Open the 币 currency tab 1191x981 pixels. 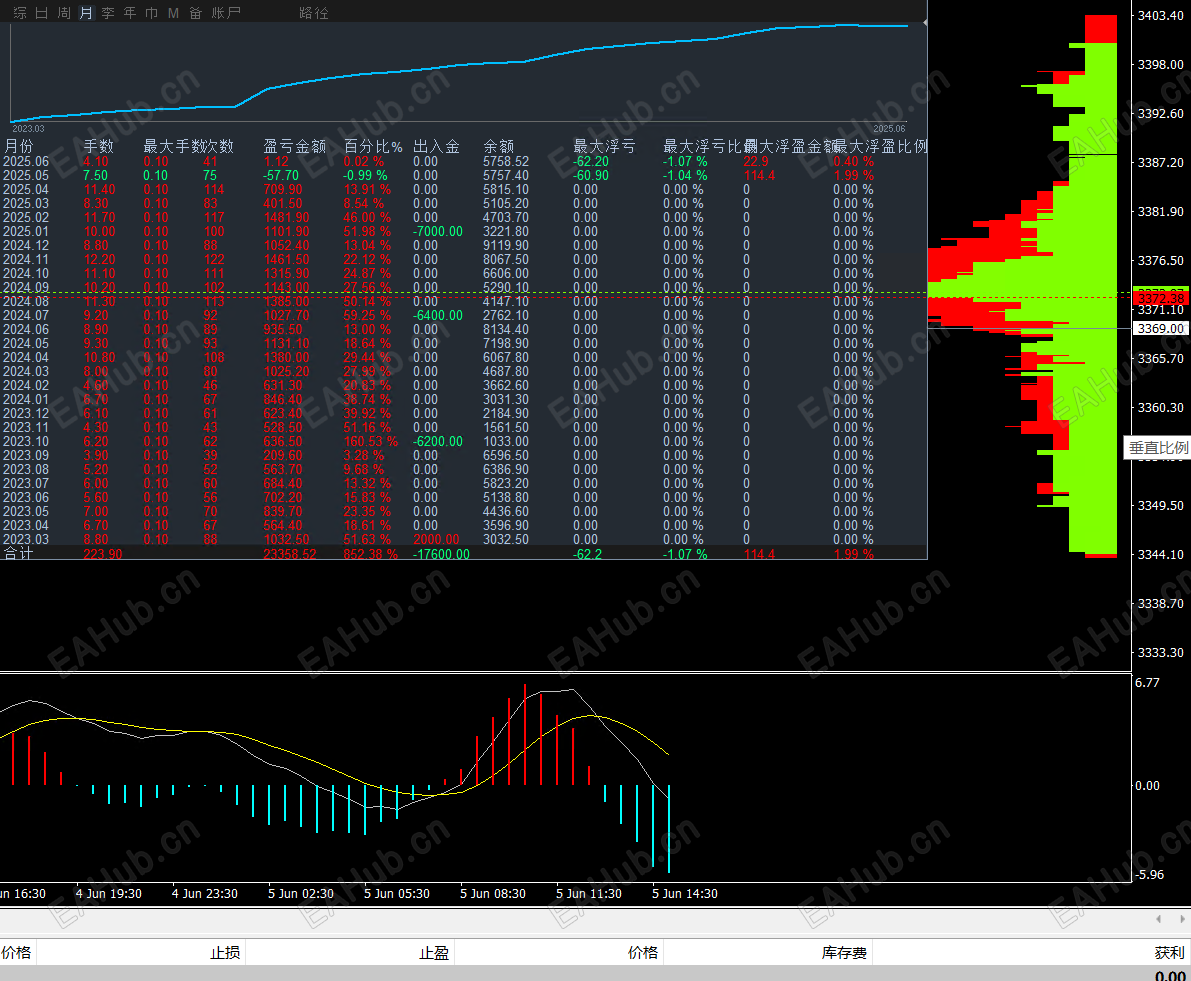click(x=152, y=13)
